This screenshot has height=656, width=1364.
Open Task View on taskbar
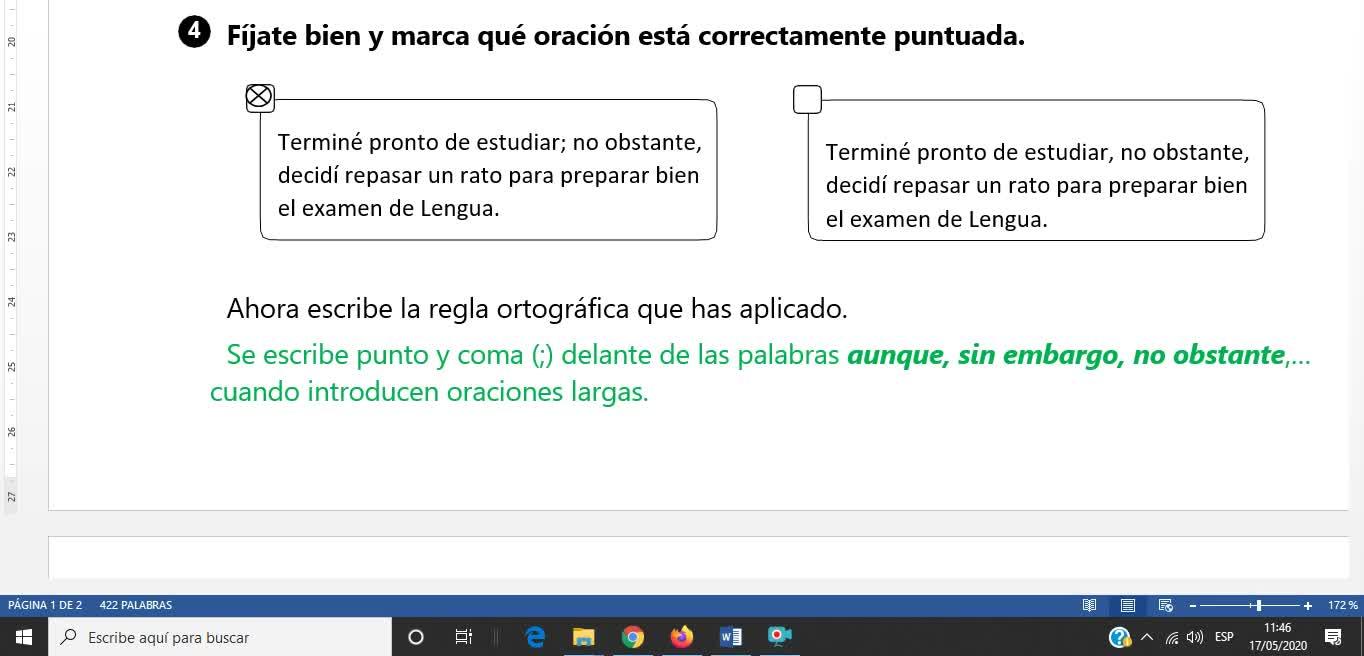(x=463, y=637)
